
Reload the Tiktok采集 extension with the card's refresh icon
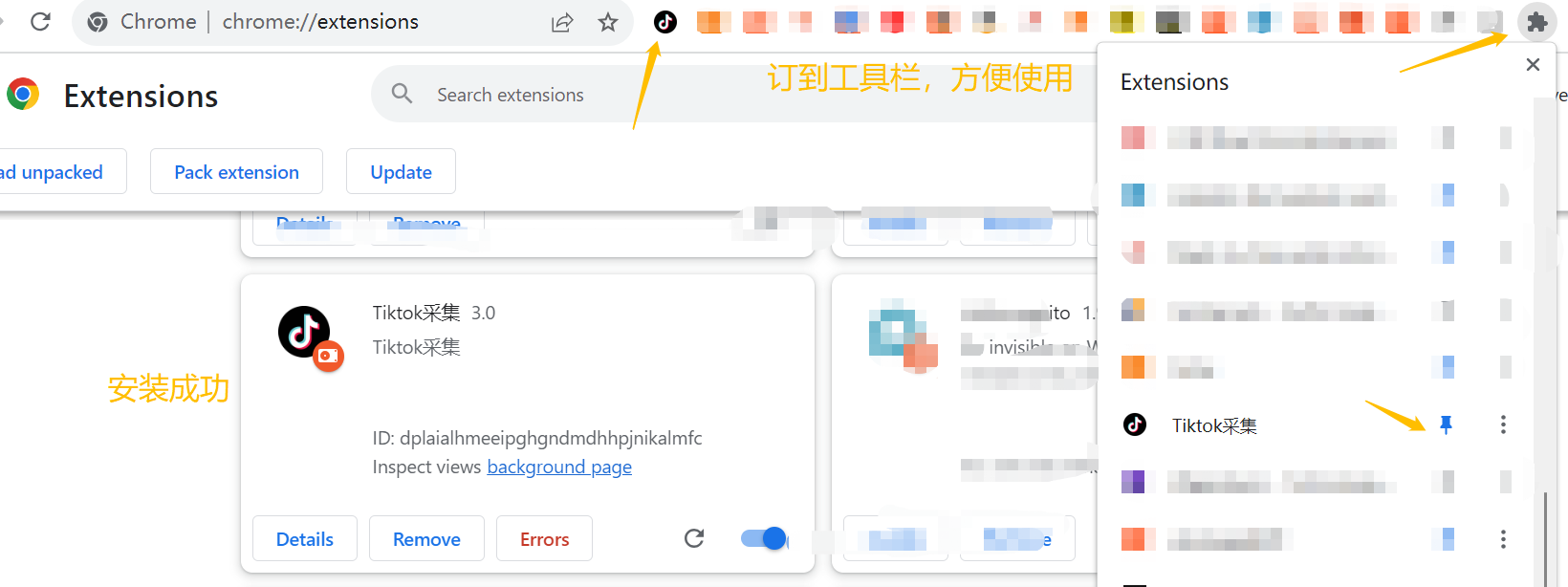[694, 538]
